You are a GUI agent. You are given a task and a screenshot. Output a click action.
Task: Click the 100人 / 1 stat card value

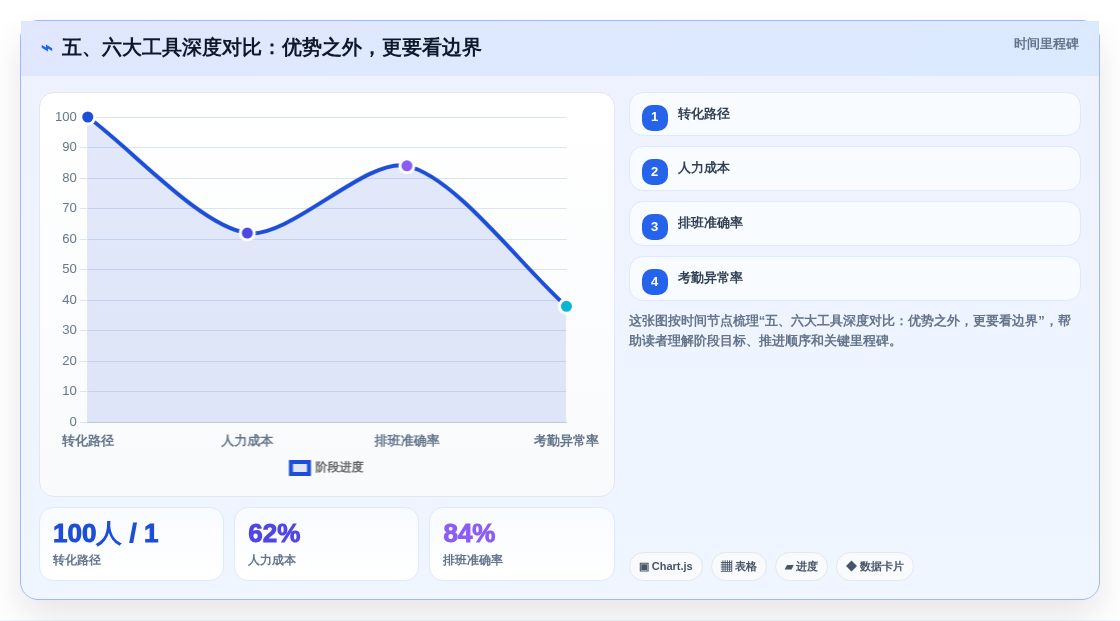point(105,534)
